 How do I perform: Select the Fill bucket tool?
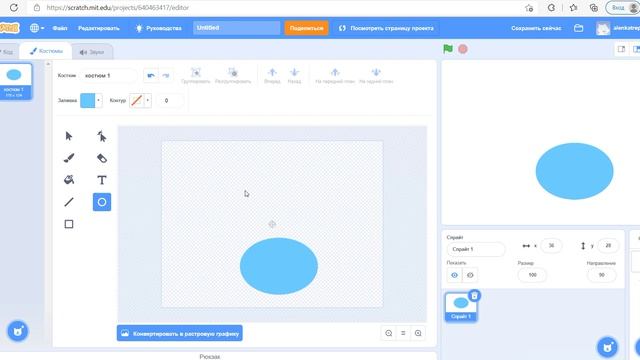point(69,180)
